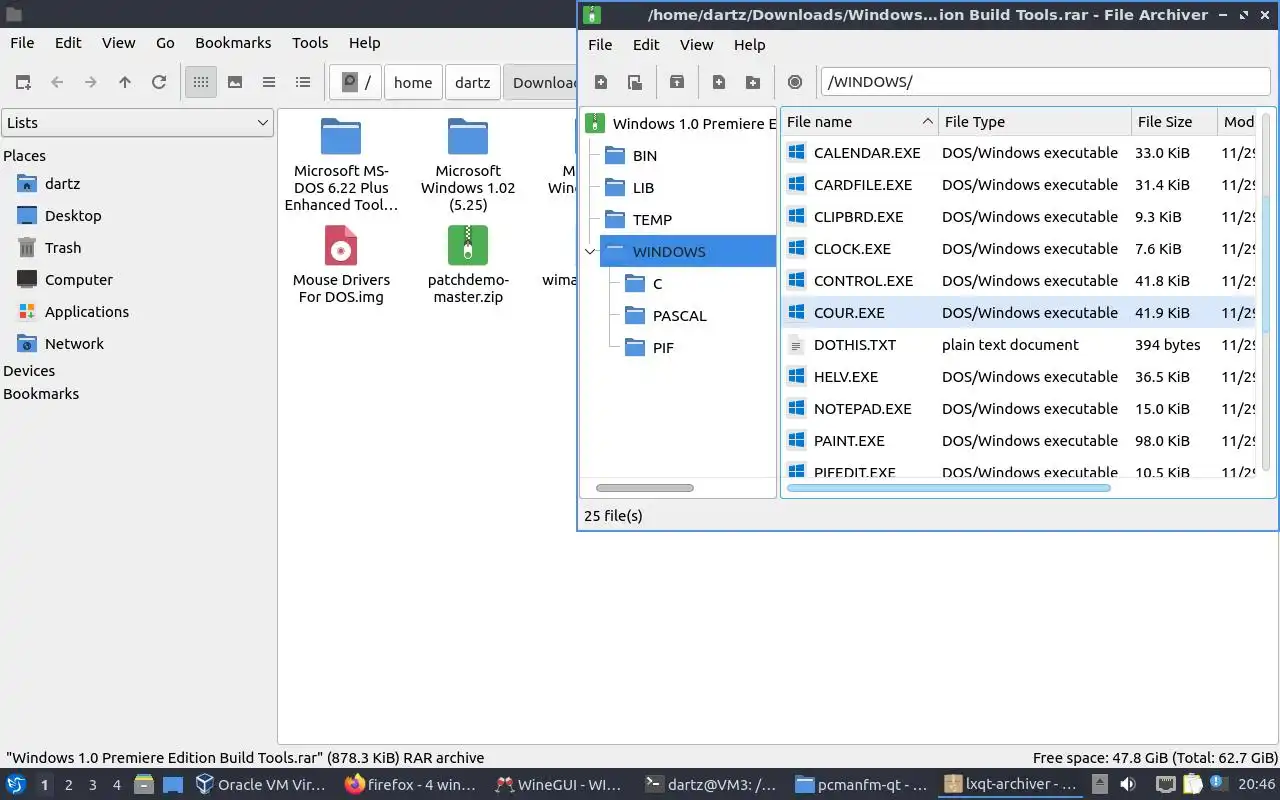Click the 'home' path button

click(413, 82)
